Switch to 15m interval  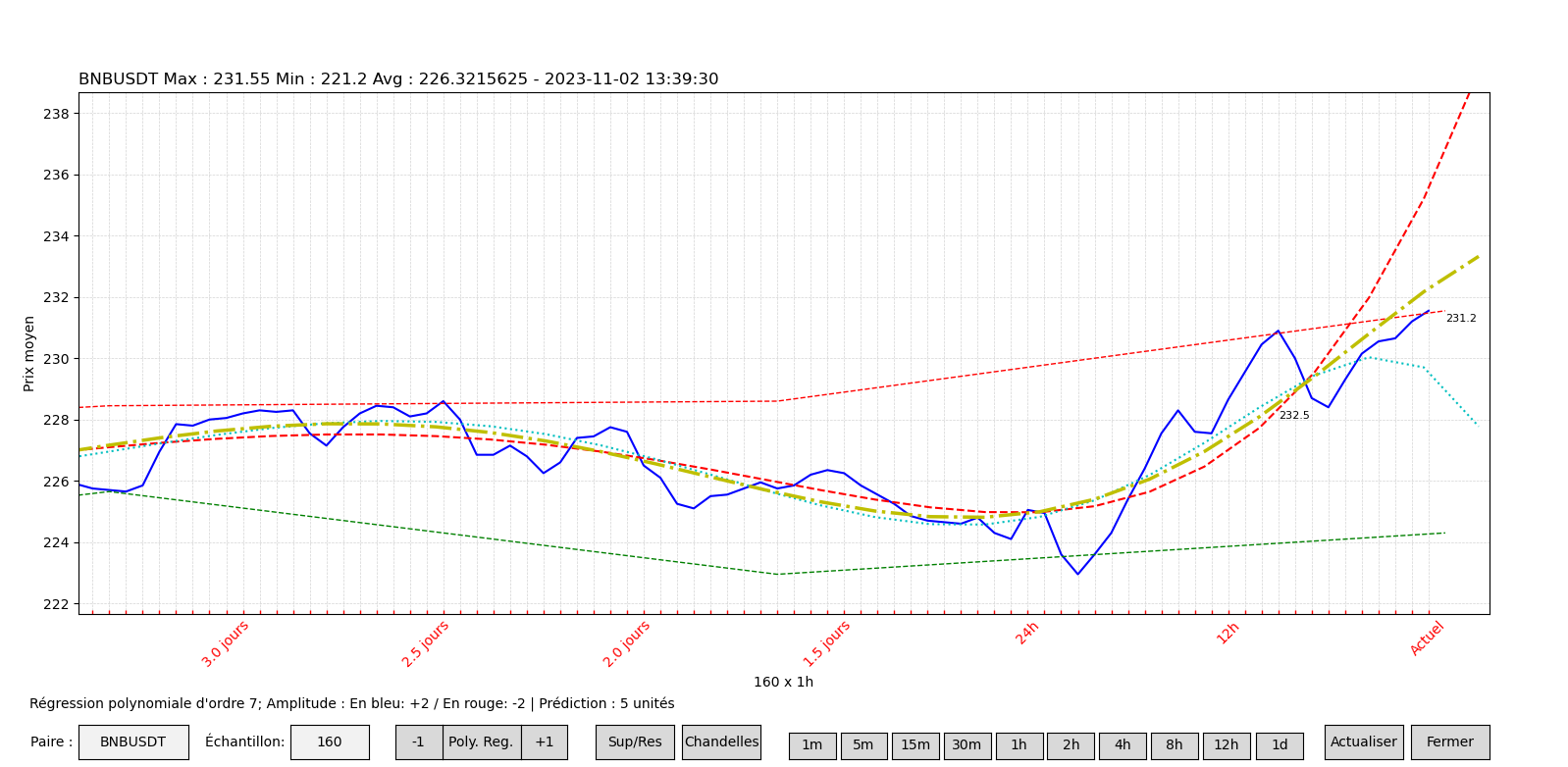click(915, 745)
